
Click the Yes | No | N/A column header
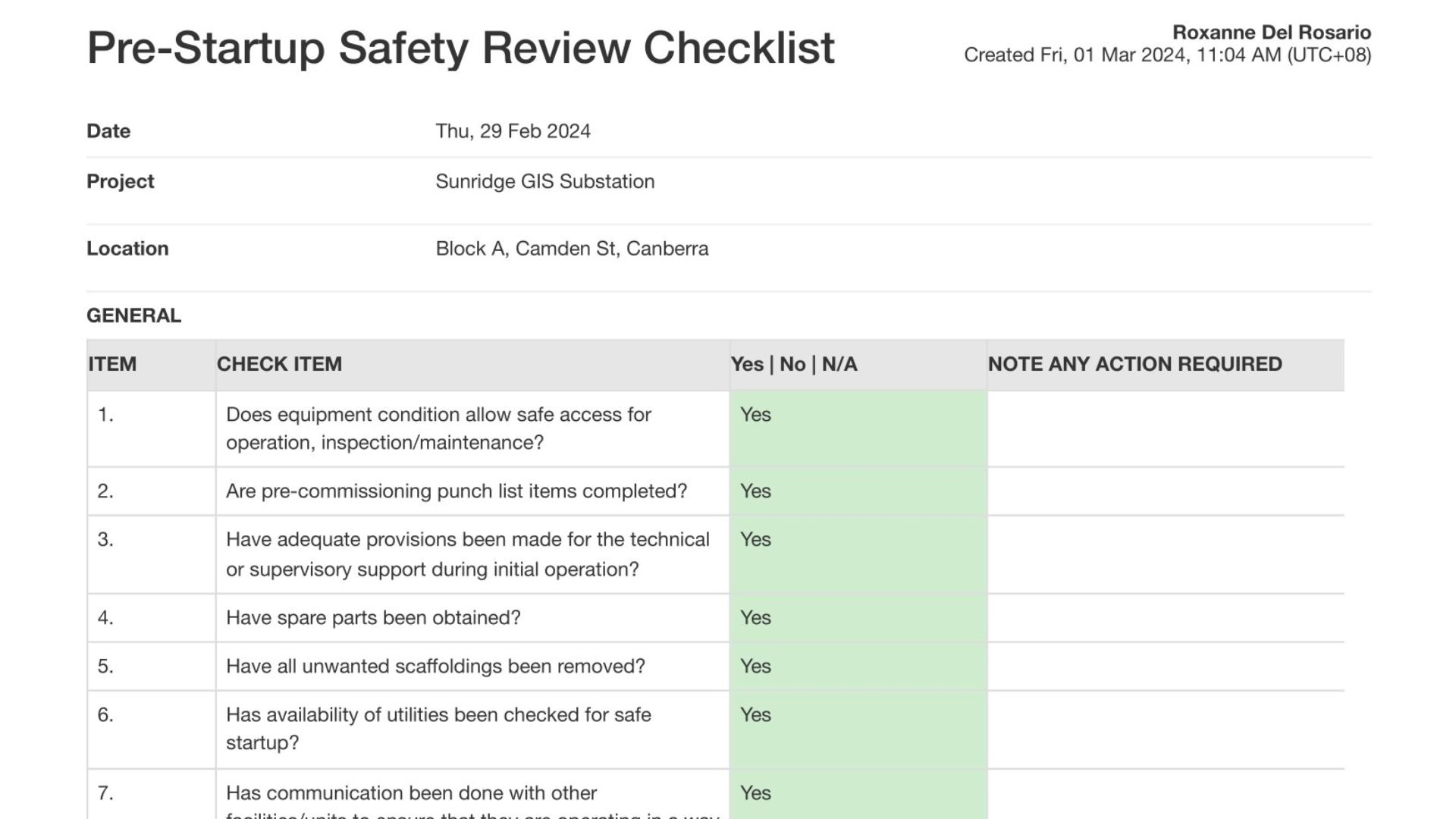[x=793, y=364]
